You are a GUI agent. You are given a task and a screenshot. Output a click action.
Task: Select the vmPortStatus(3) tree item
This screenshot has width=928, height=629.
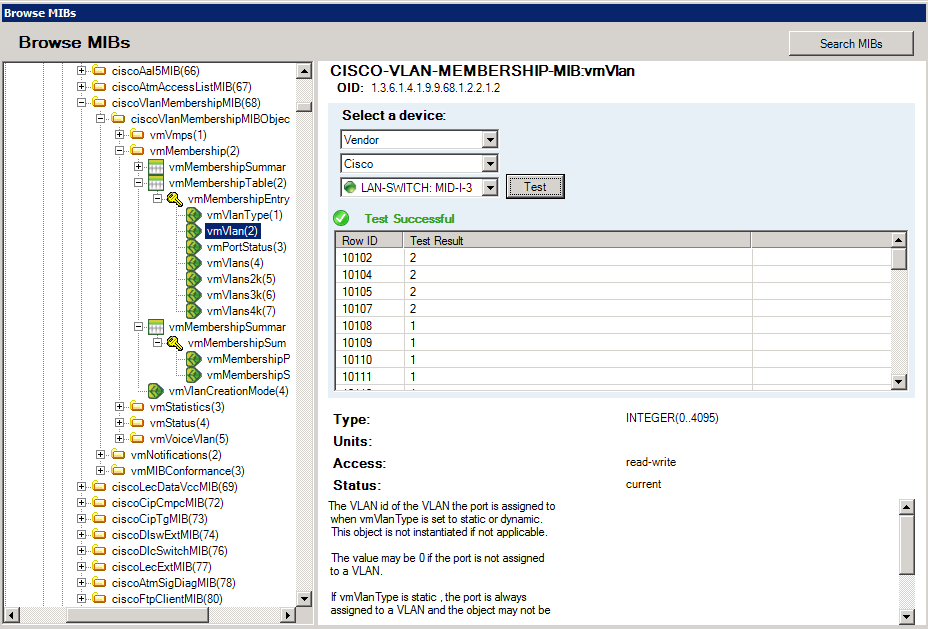(246, 247)
